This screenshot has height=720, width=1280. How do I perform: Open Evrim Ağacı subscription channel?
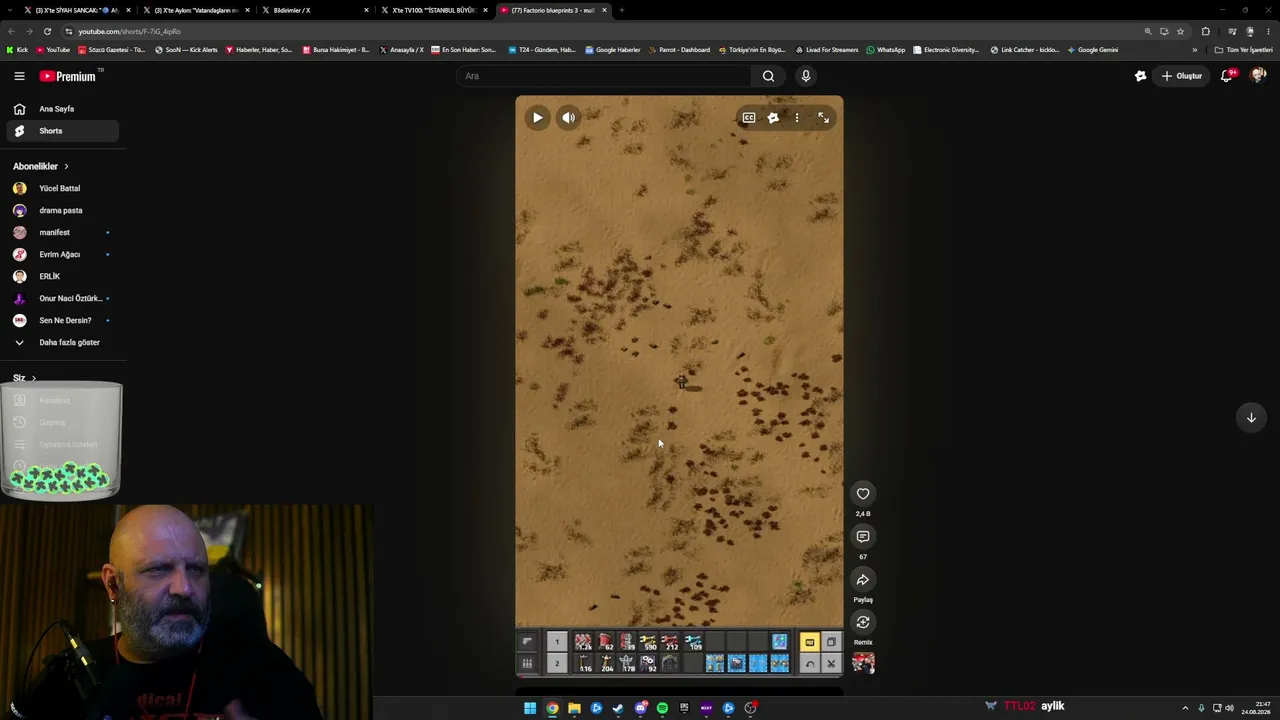coord(62,254)
